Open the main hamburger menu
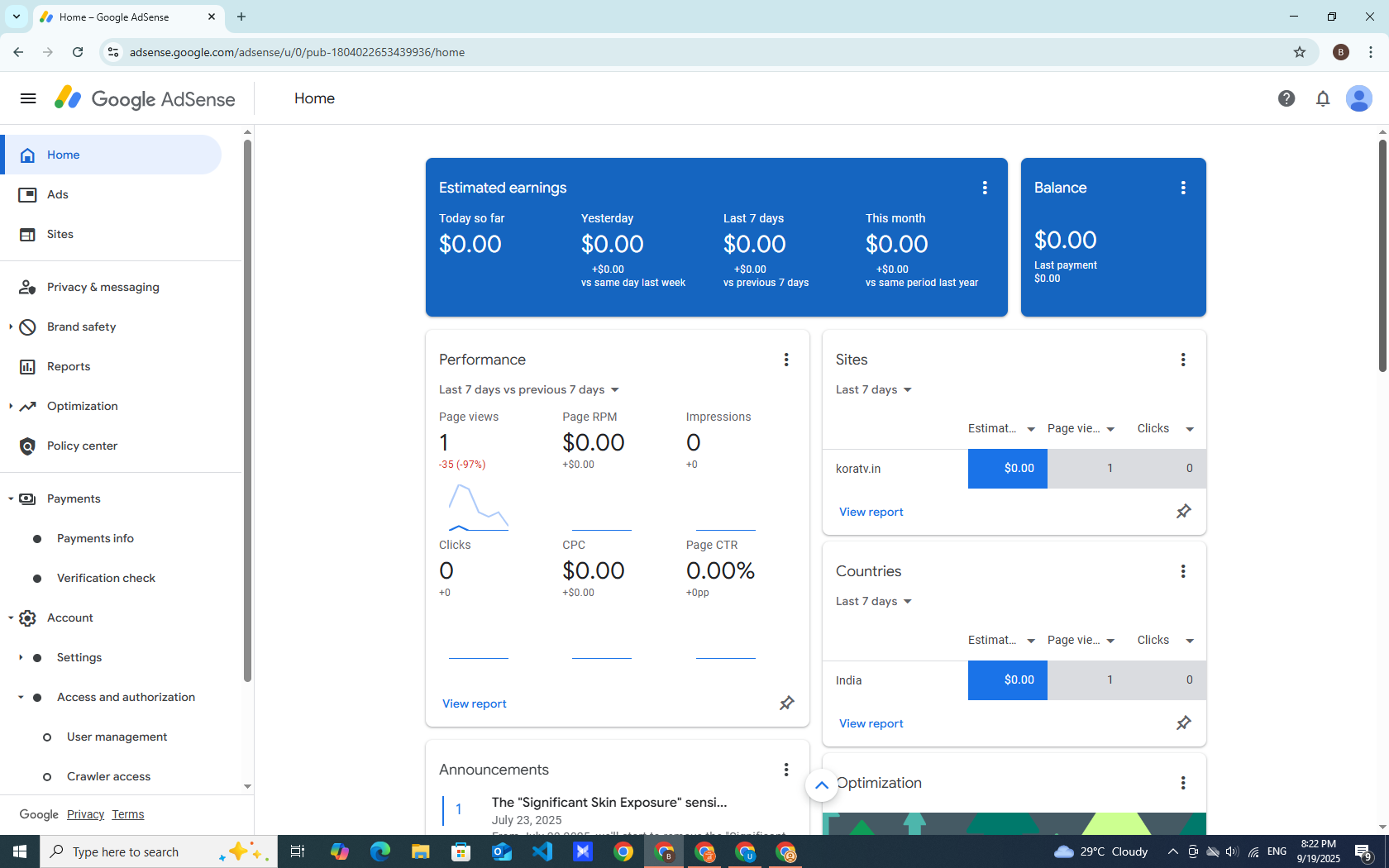Screen dimensions: 1389x868 (28, 99)
